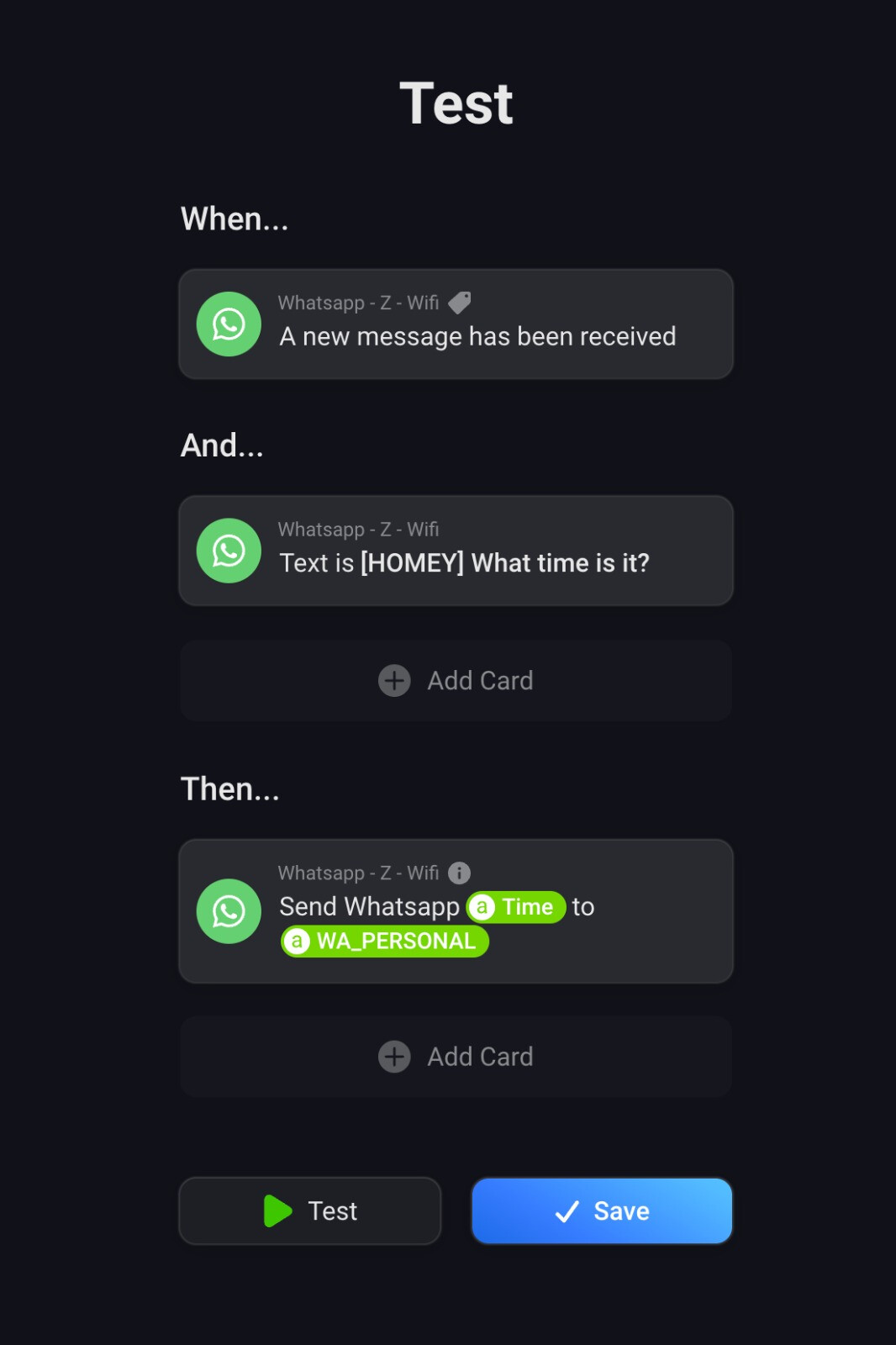Open the 'Text is' condition card
896x1345 pixels.
pyautogui.click(x=316, y=563)
